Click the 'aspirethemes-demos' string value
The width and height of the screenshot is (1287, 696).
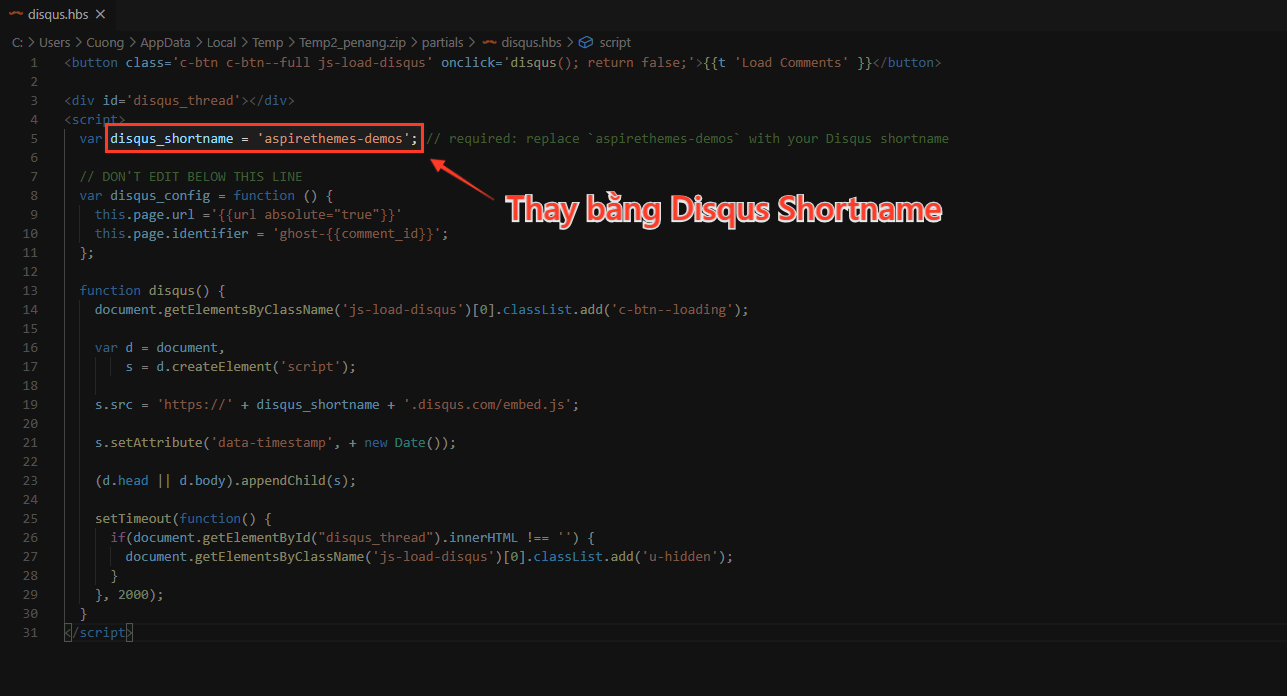pyautogui.click(x=333, y=138)
